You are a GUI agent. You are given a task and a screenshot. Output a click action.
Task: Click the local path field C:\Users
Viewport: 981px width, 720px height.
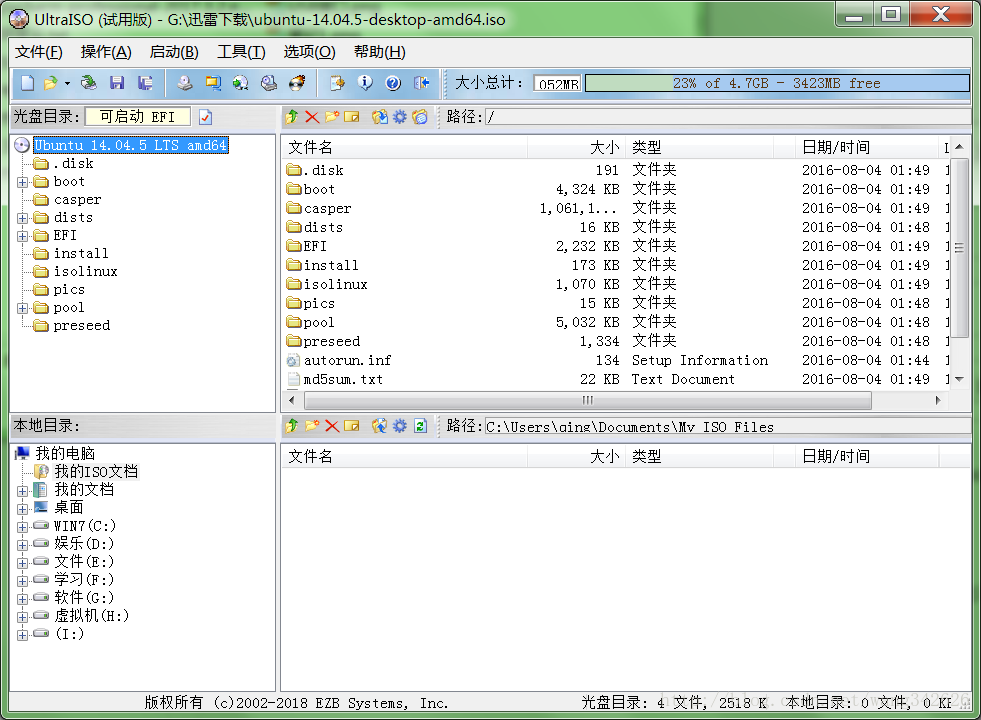pos(728,427)
